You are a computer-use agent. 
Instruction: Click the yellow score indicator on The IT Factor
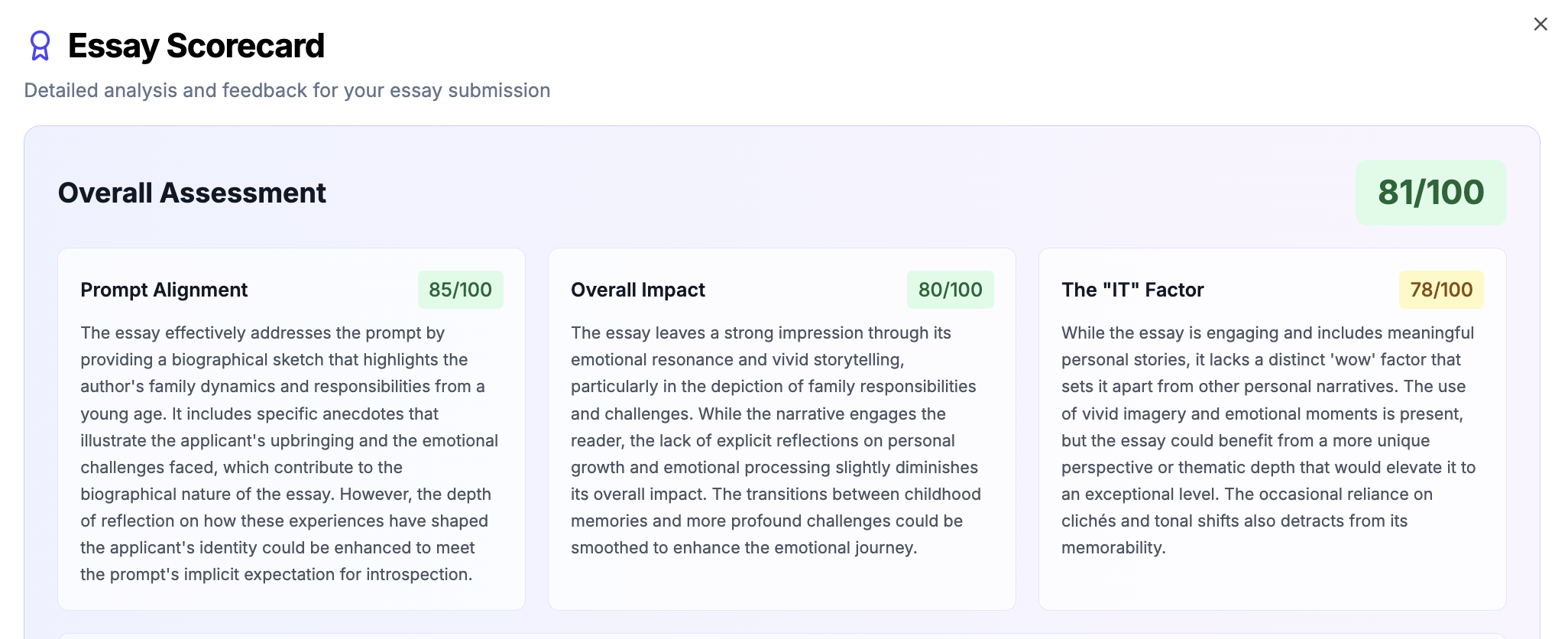(x=1440, y=290)
